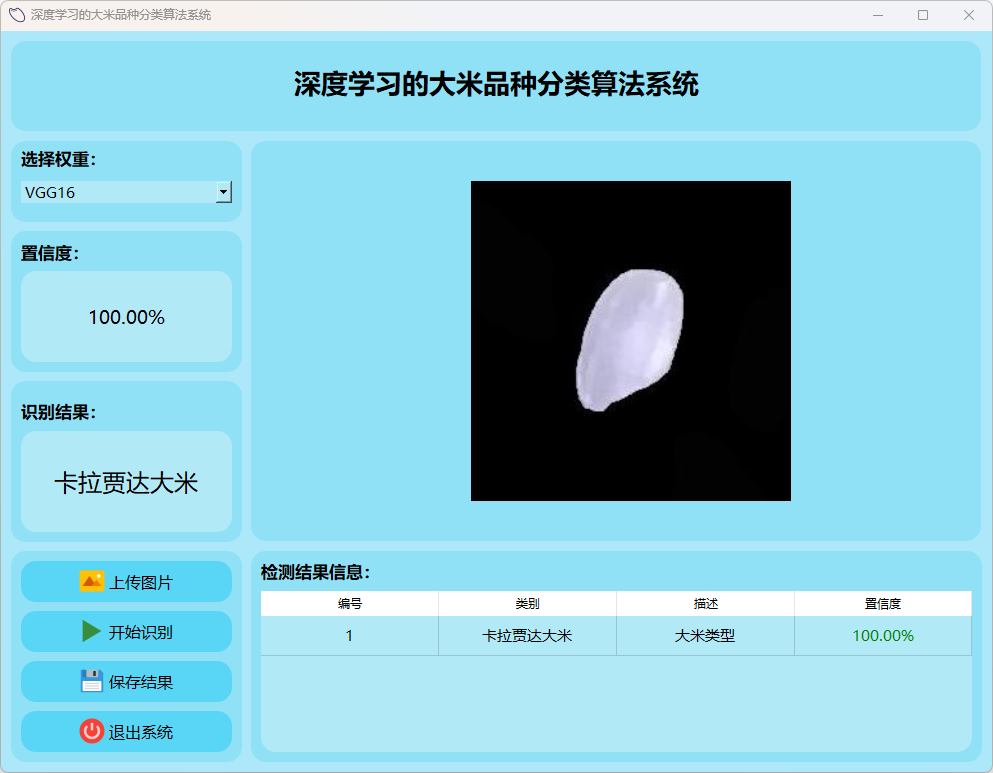Click the 编号 column header
The image size is (993, 773).
point(349,604)
